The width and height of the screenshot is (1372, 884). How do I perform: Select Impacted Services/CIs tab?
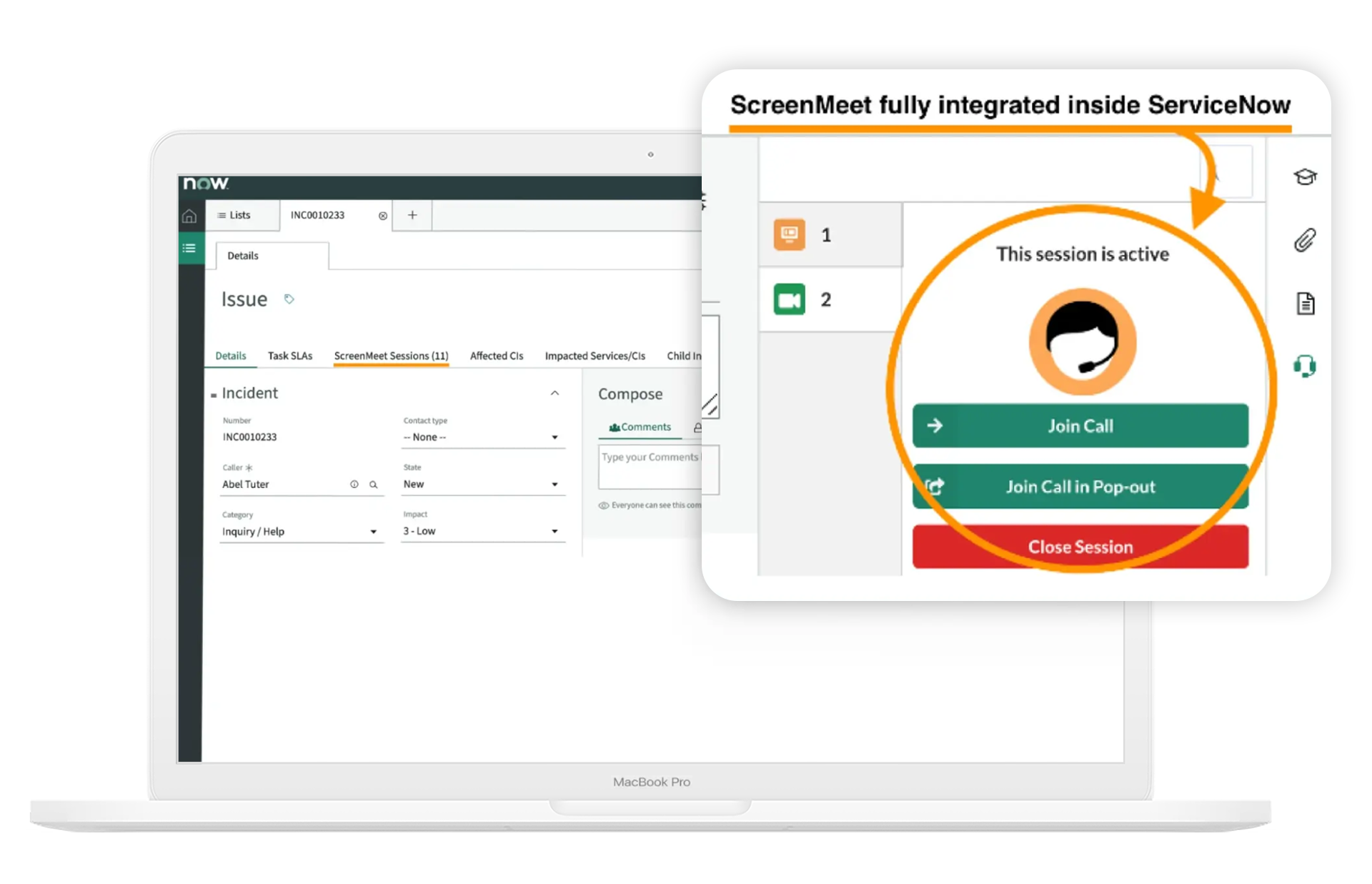click(x=595, y=356)
